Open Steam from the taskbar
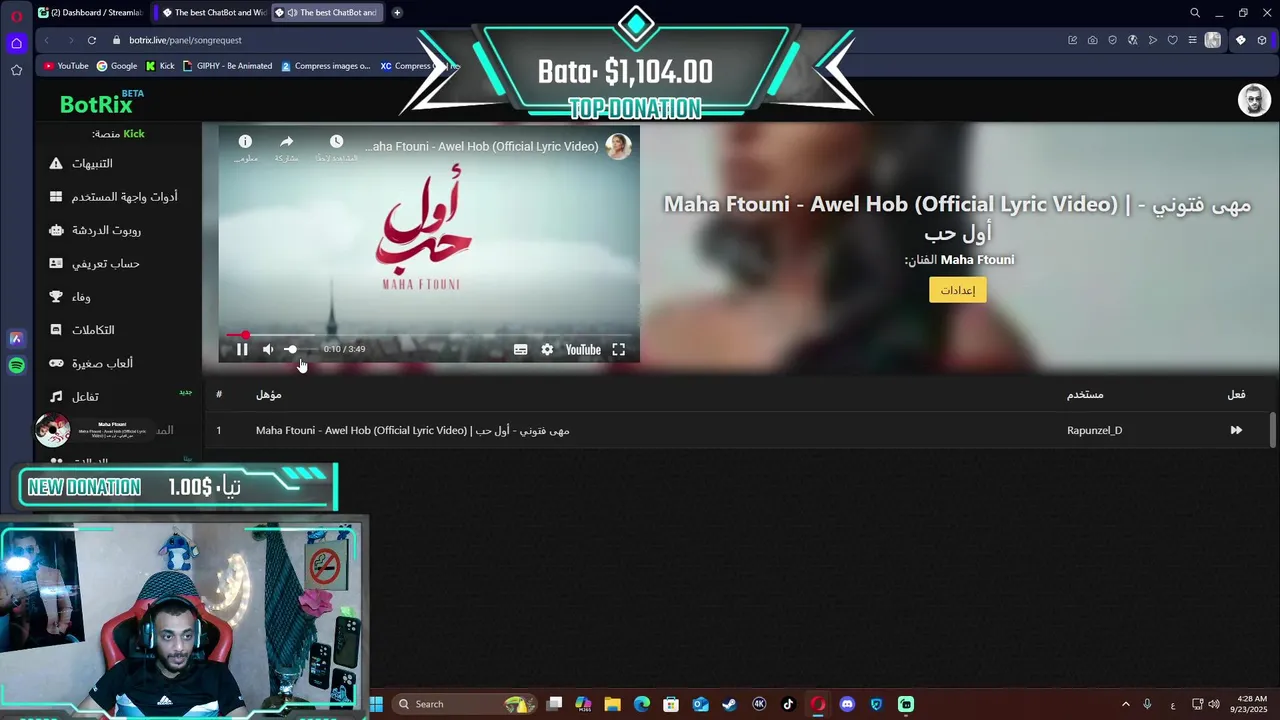Viewport: 1280px width, 720px height. (x=729, y=704)
